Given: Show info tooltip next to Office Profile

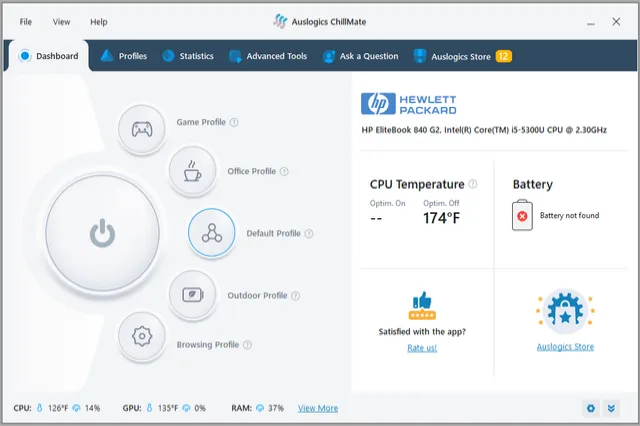Looking at the screenshot, I should (x=284, y=171).
